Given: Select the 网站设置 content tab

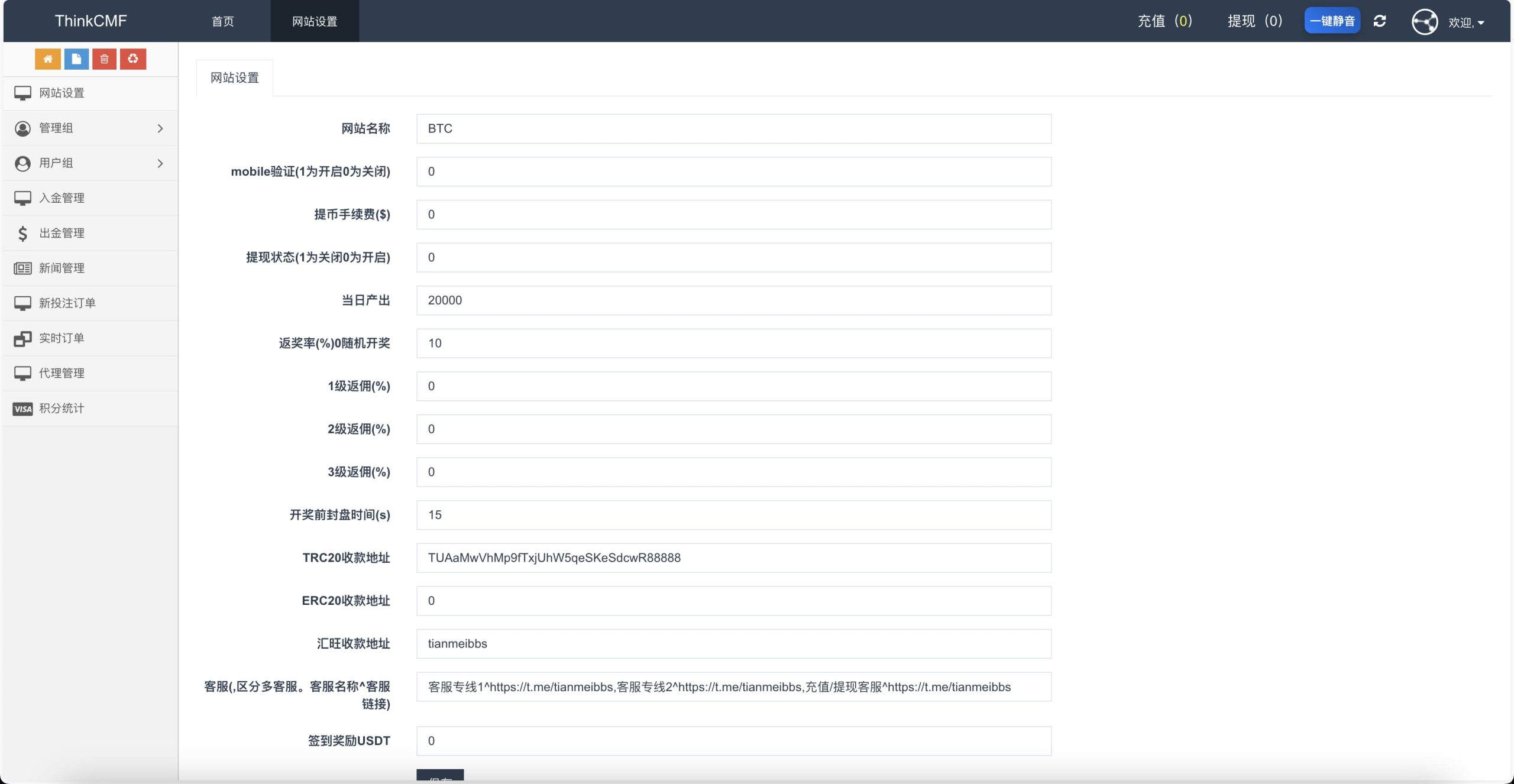Looking at the screenshot, I should 235,77.
